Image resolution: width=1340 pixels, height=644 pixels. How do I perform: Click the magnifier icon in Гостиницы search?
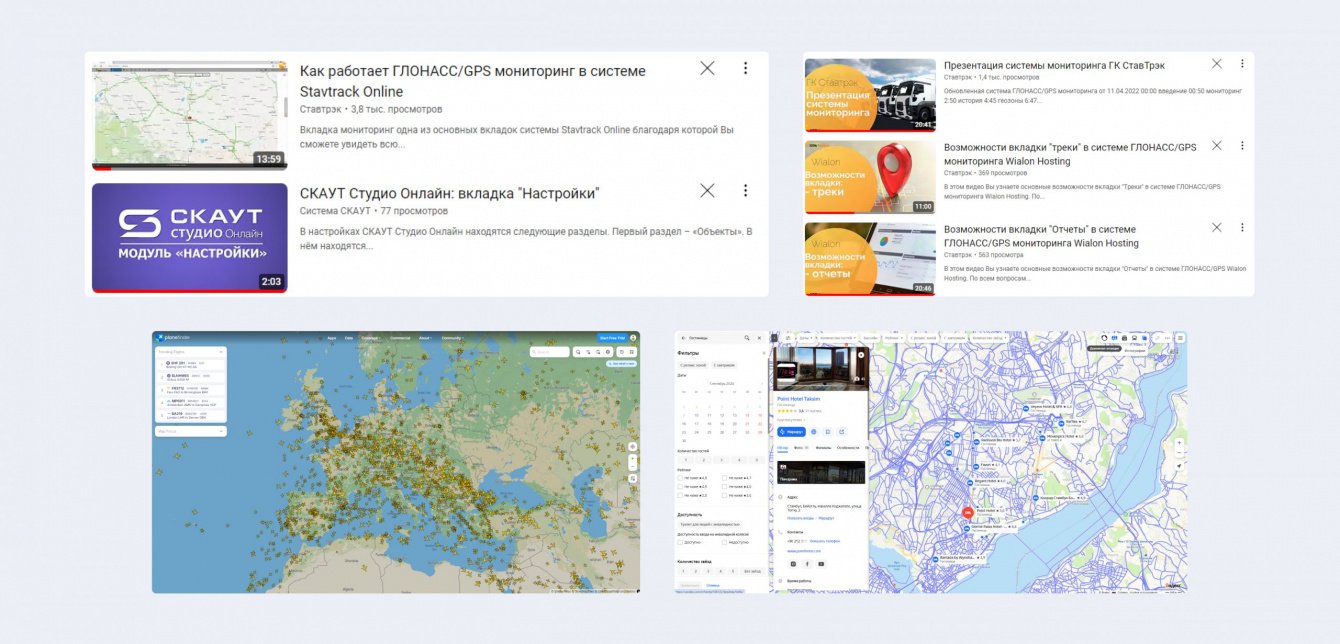(x=747, y=338)
